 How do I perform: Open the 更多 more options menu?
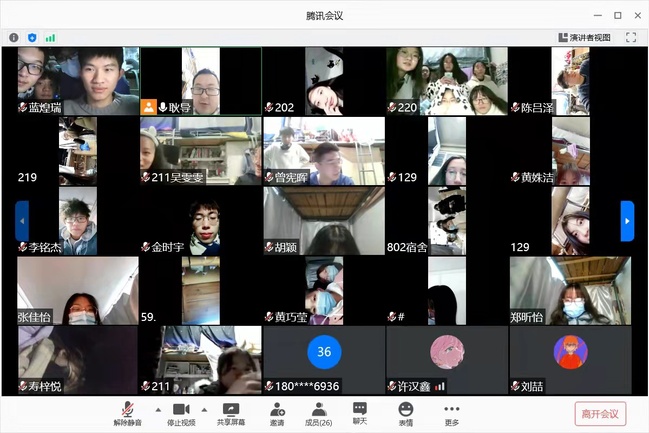451,413
